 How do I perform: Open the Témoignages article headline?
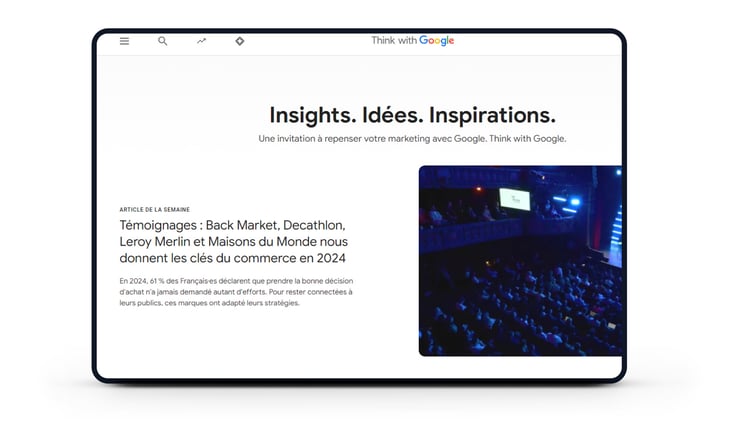[x=233, y=241]
